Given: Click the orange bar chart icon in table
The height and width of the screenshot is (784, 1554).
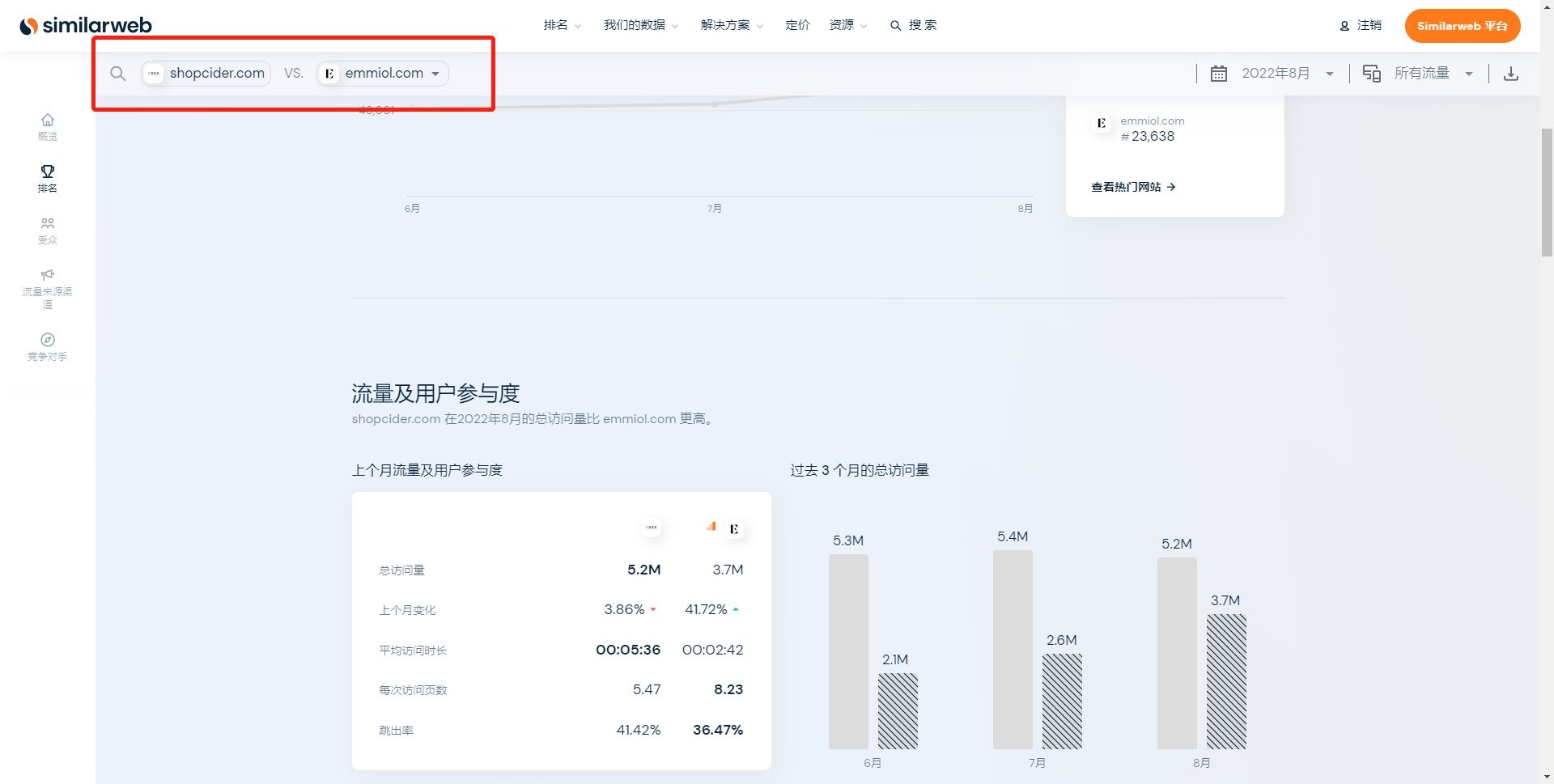Looking at the screenshot, I should point(711,526).
